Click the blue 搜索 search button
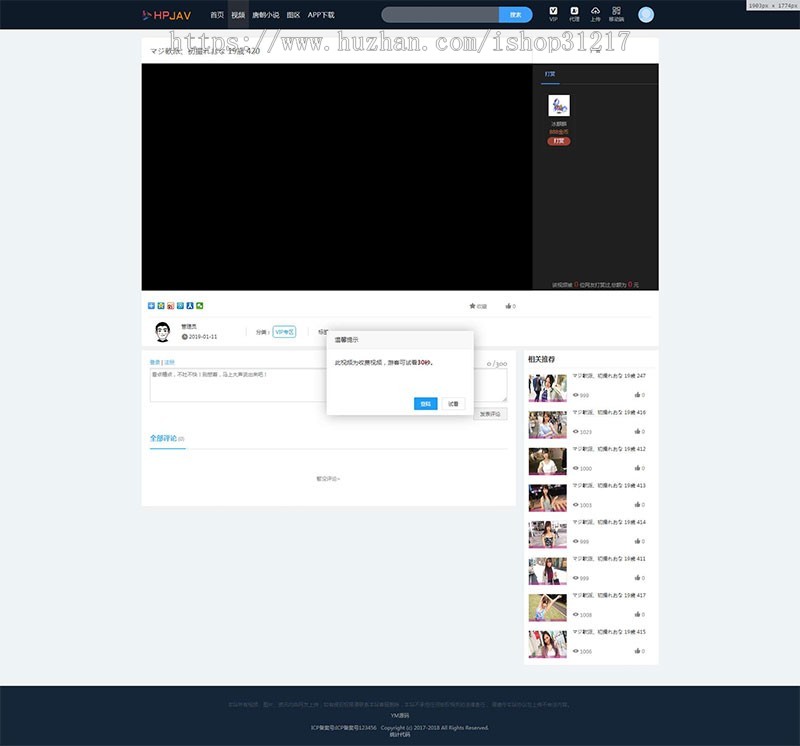 coord(515,15)
